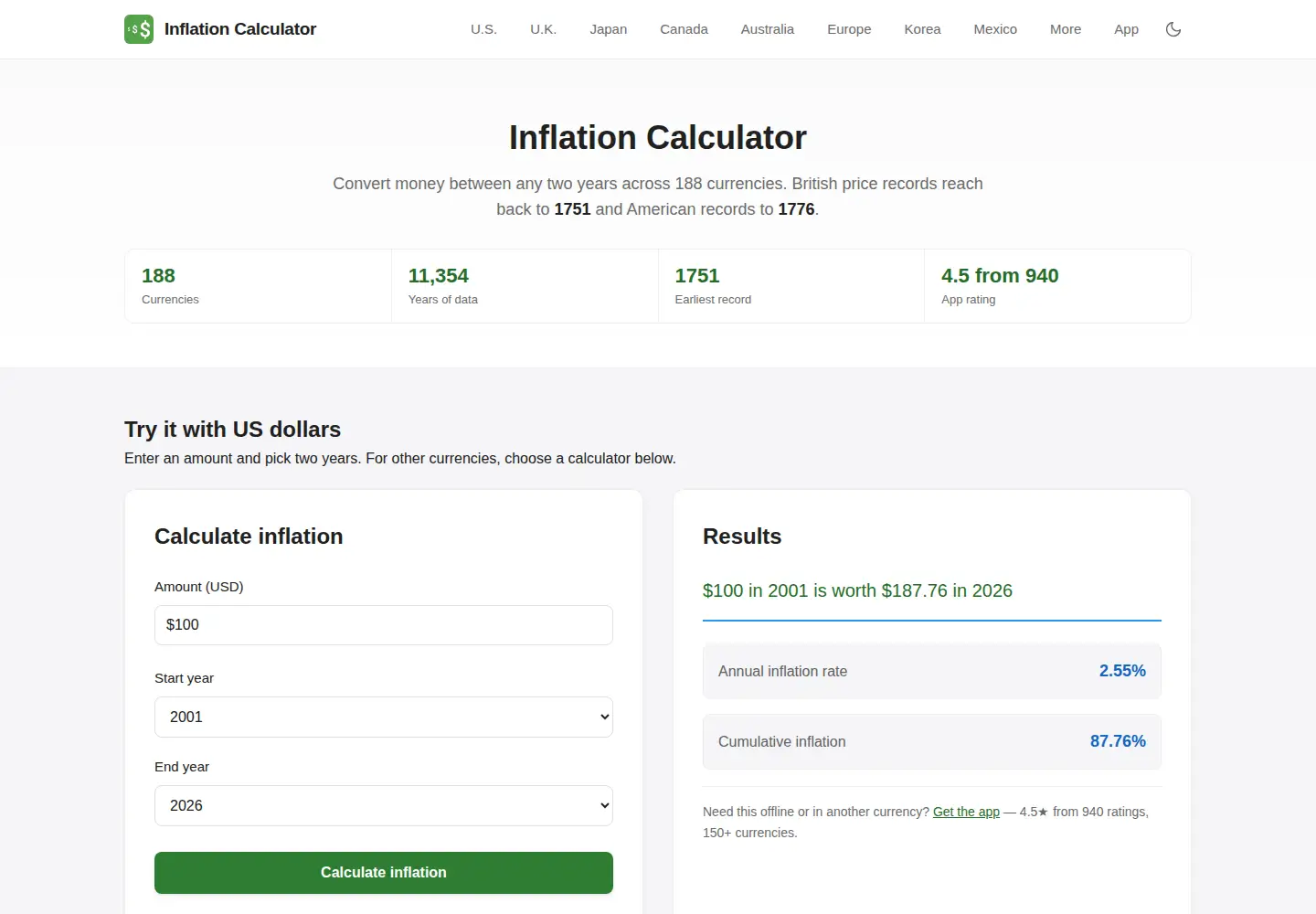The image size is (1316, 914).
Task: Open the Start year dropdown
Action: point(384,717)
